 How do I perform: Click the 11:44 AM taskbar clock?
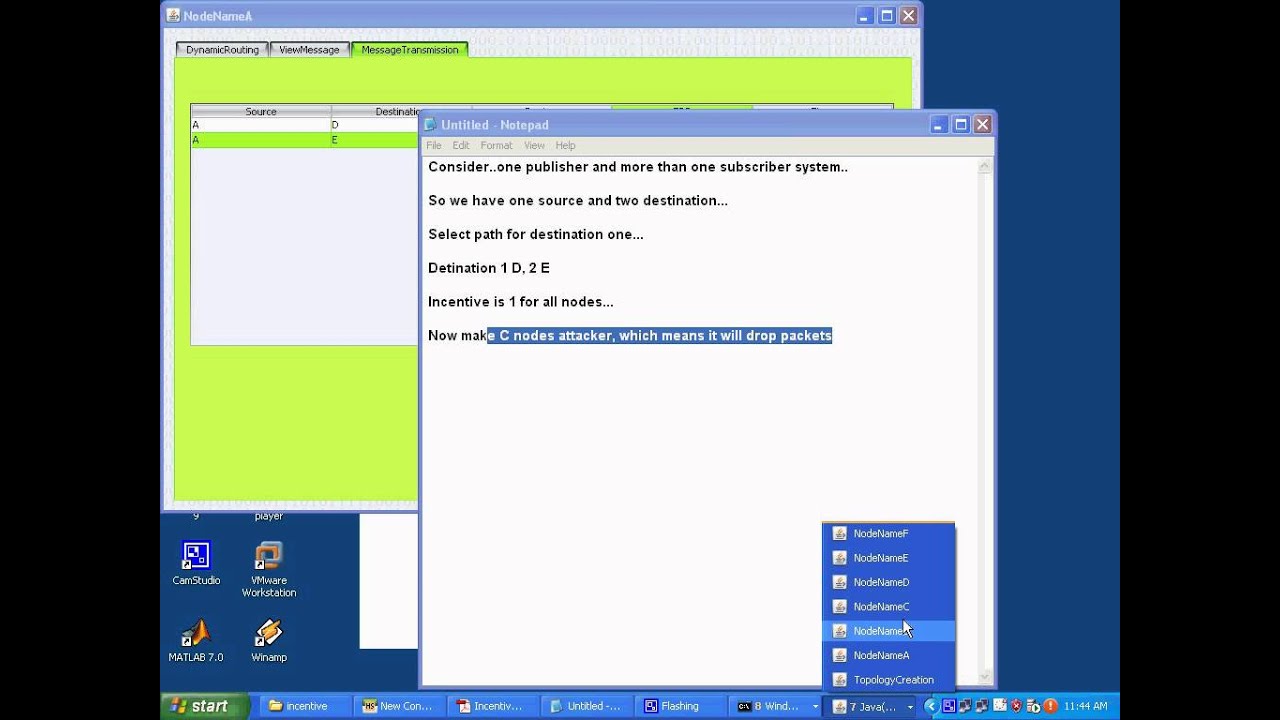[x=1084, y=706]
